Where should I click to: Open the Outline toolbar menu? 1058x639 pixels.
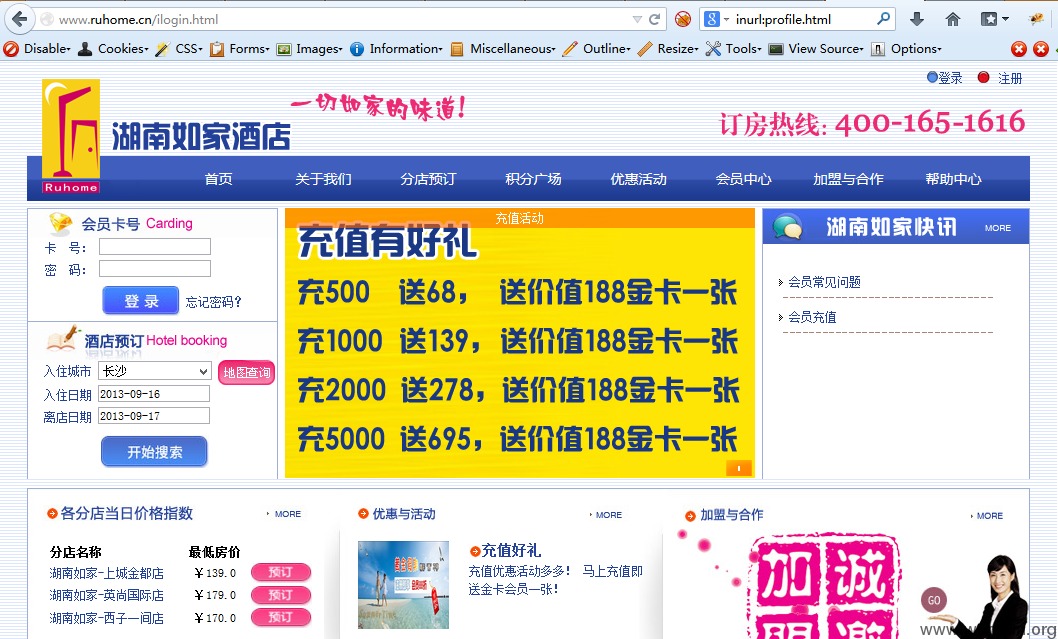pyautogui.click(x=596, y=49)
